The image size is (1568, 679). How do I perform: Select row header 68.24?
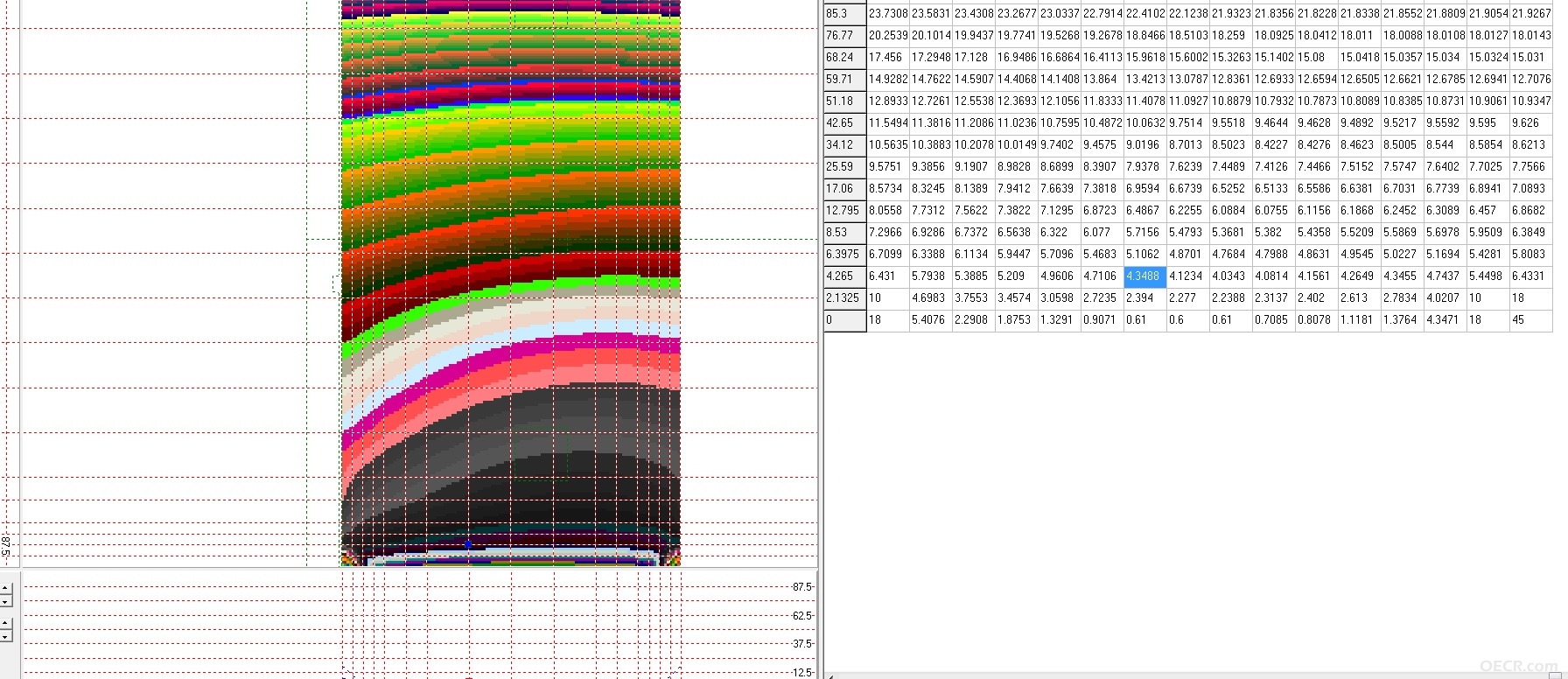(844, 58)
